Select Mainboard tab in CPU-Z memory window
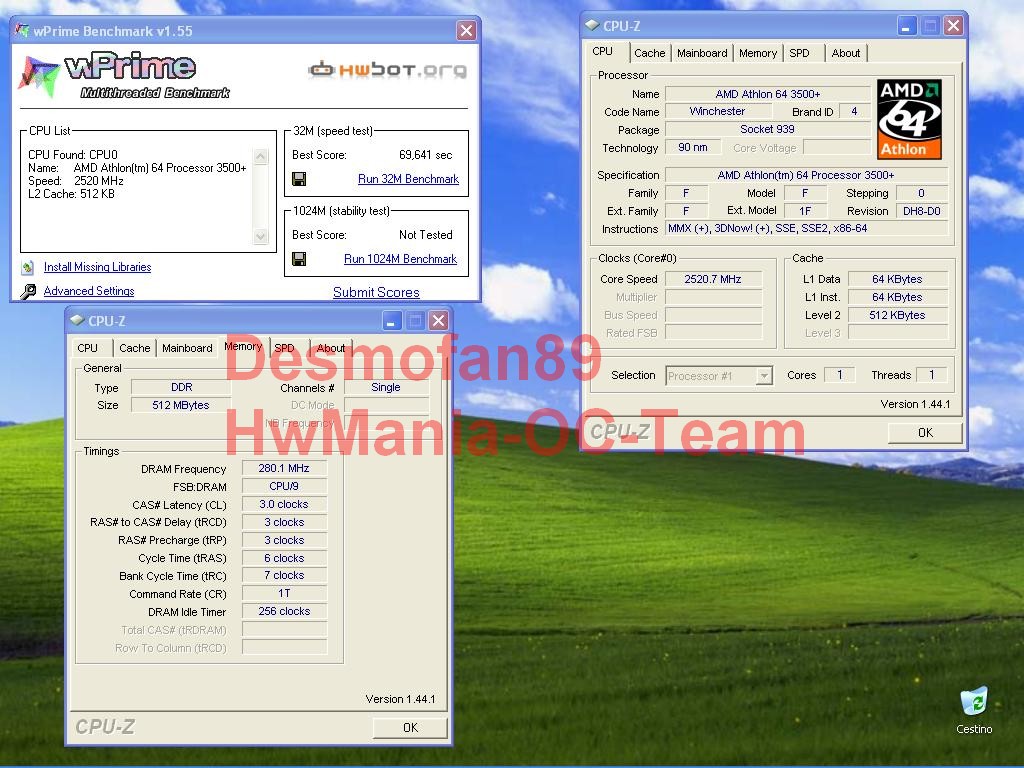Image resolution: width=1024 pixels, height=768 pixels. pyautogui.click(x=187, y=348)
